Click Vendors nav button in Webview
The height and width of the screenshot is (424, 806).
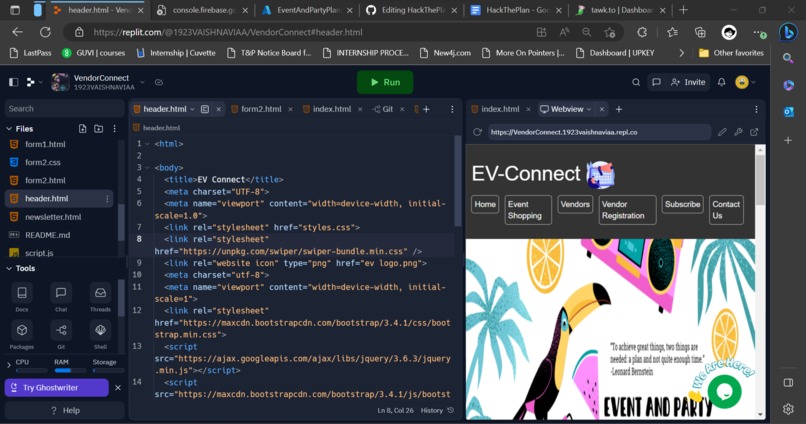(575, 204)
